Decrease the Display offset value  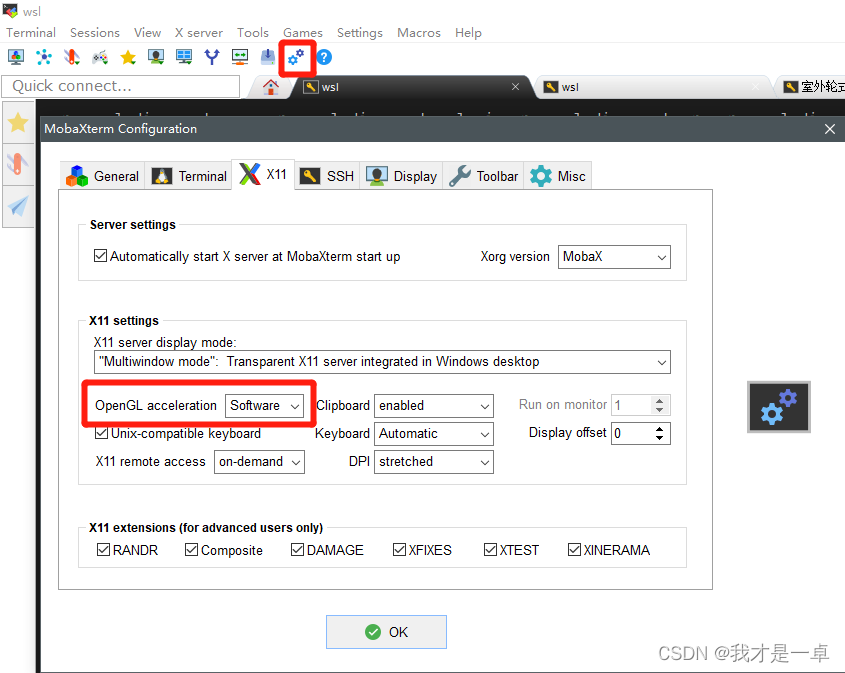point(660,438)
